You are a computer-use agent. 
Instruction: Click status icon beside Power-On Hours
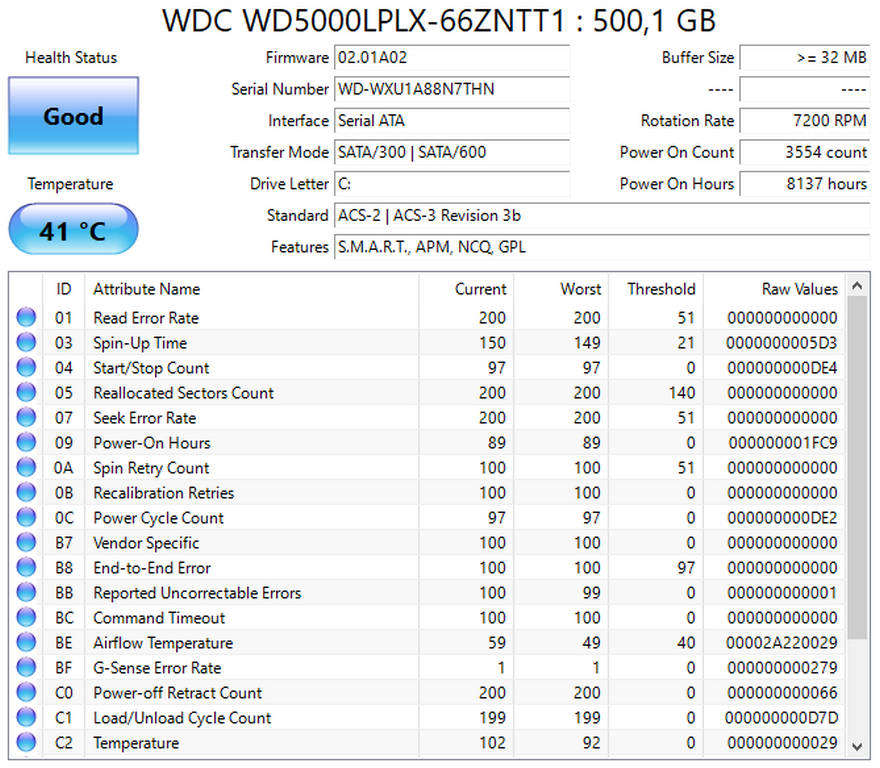(26, 443)
